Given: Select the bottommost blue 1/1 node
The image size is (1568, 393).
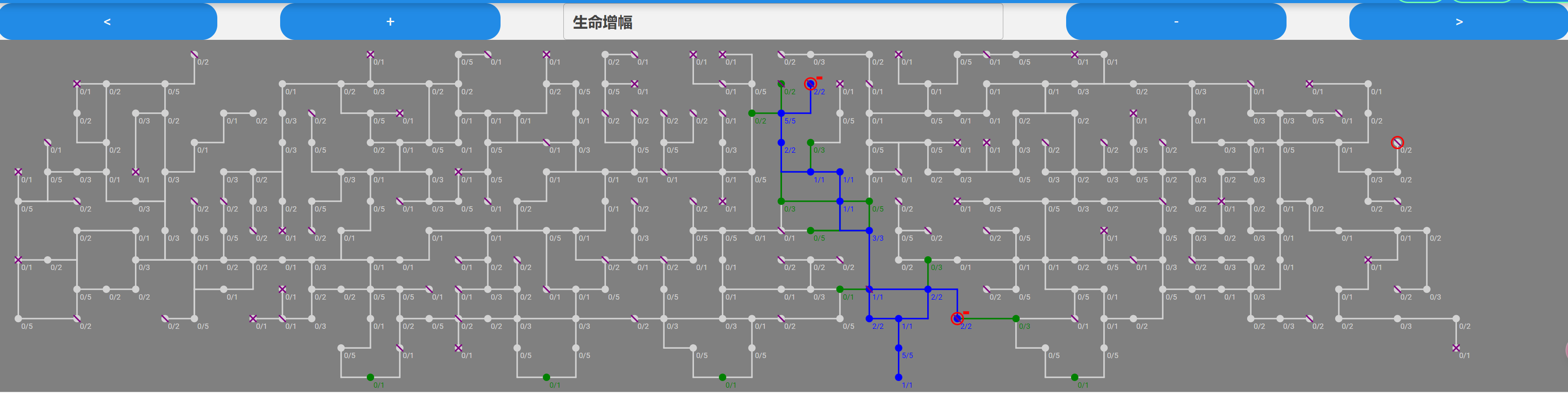Looking at the screenshot, I should 898,377.
